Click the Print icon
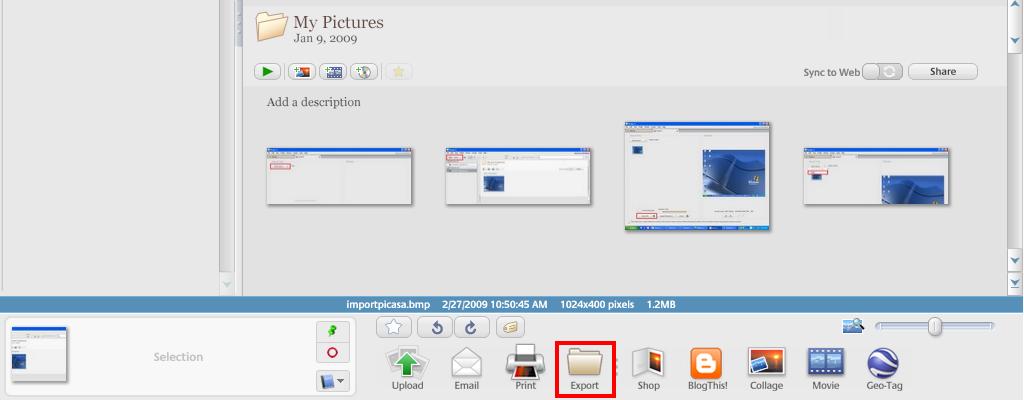Screen dimensions: 1024x400 525,362
